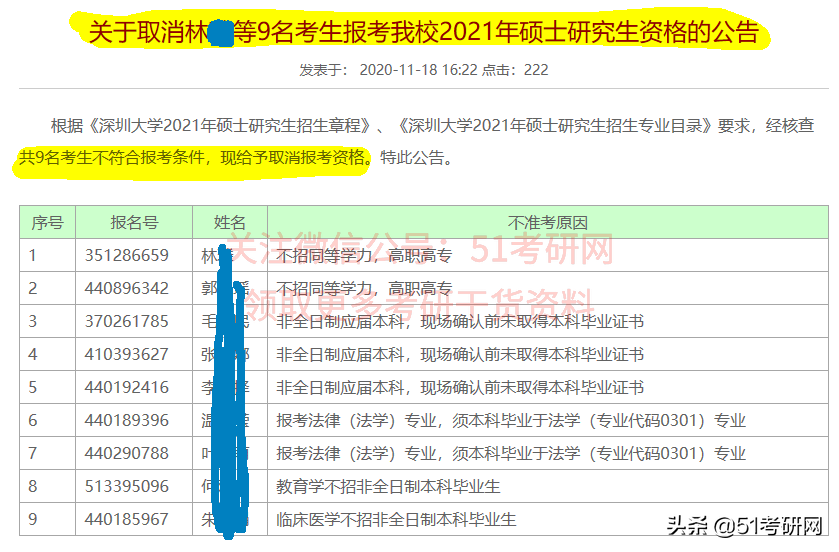Viewport: 839px width, 552px height.
Task: Click registration number 440189396
Action: [126, 420]
